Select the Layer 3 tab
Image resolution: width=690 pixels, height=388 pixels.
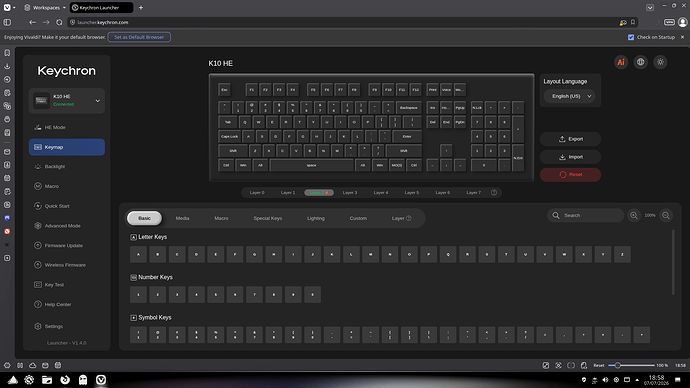tap(350, 193)
